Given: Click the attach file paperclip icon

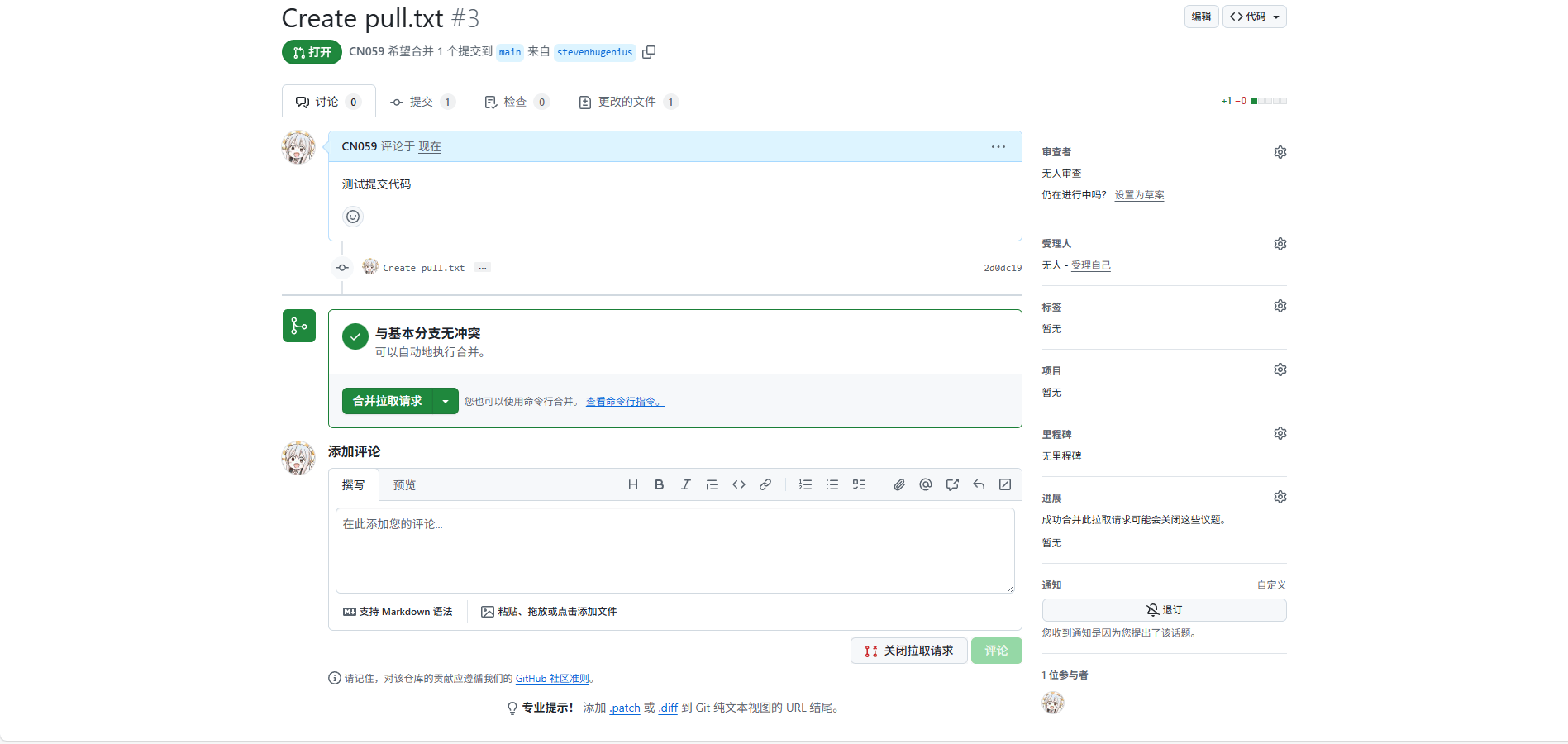Looking at the screenshot, I should click(899, 485).
